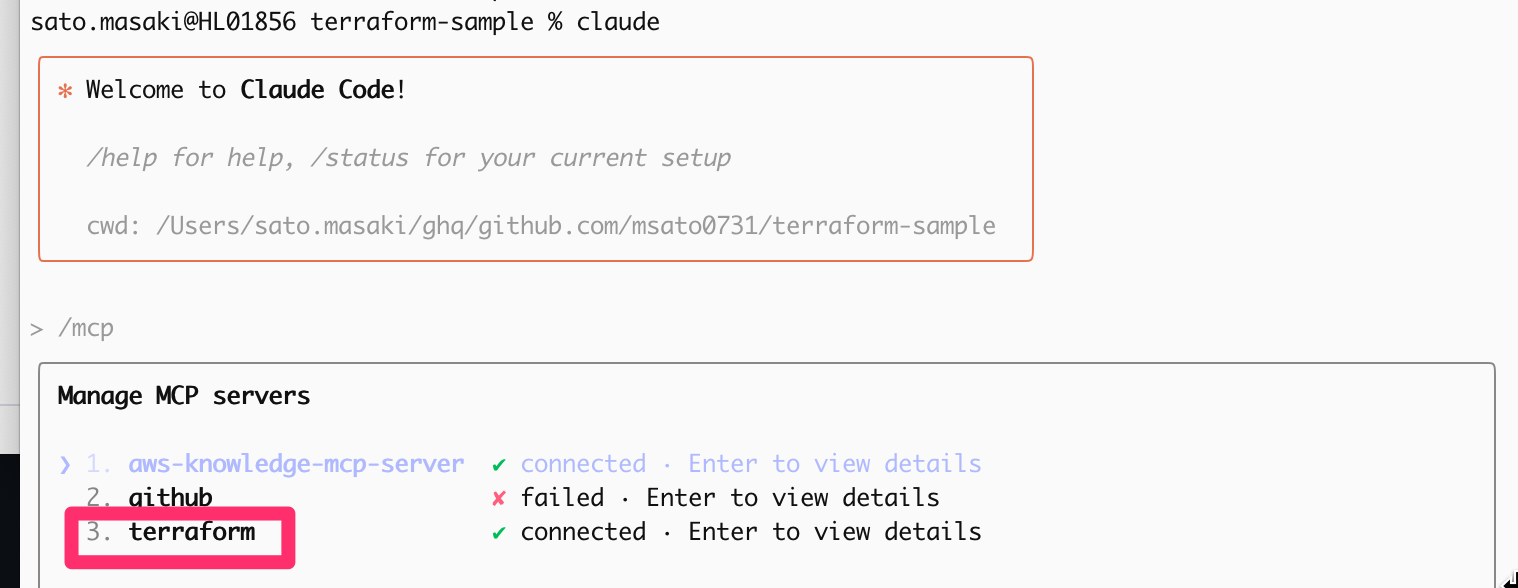1518x588 pixels.
Task: Click the "failed" status for github
Action: coord(562,498)
